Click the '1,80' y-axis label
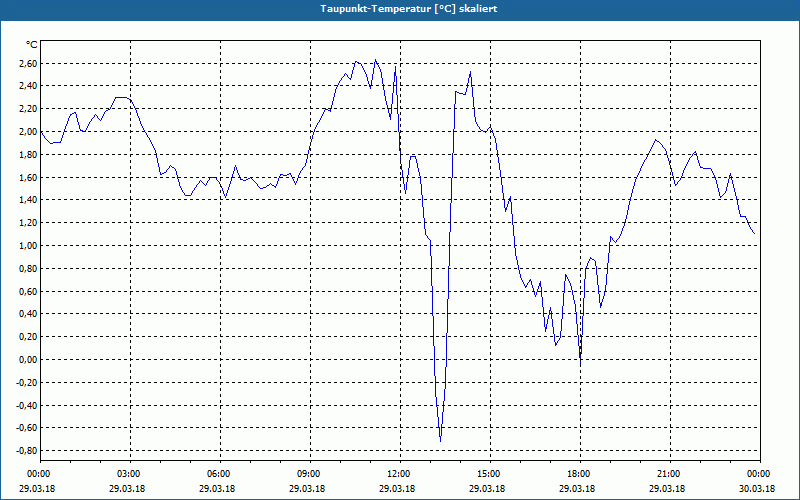Viewport: 800px width, 500px height. click(29, 155)
